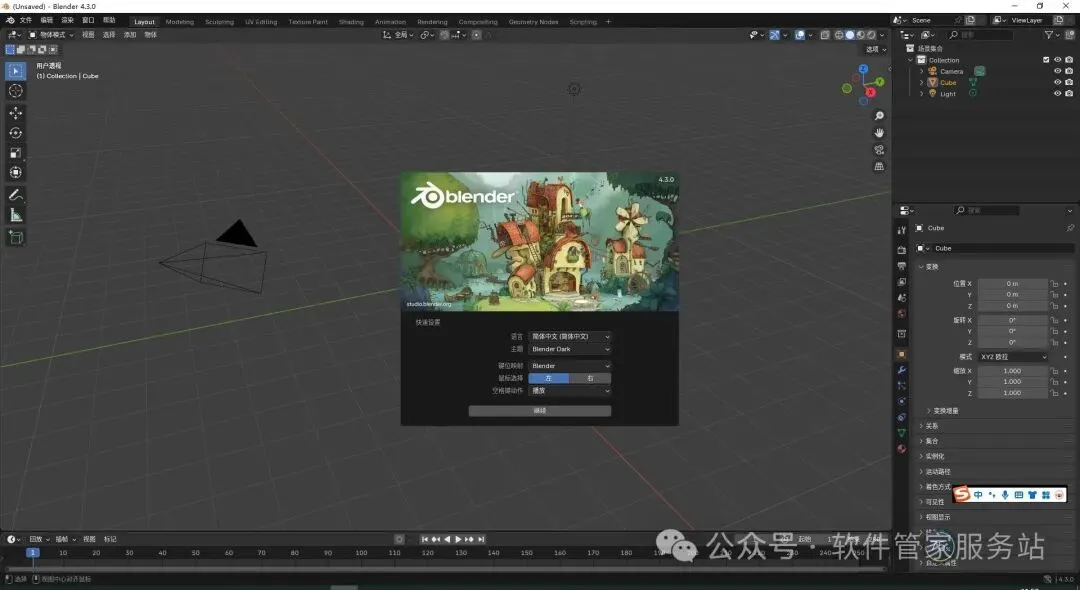Open the XYZ 欧拉 rotation mode dropdown
This screenshot has width=1080, height=590.
click(x=1012, y=357)
